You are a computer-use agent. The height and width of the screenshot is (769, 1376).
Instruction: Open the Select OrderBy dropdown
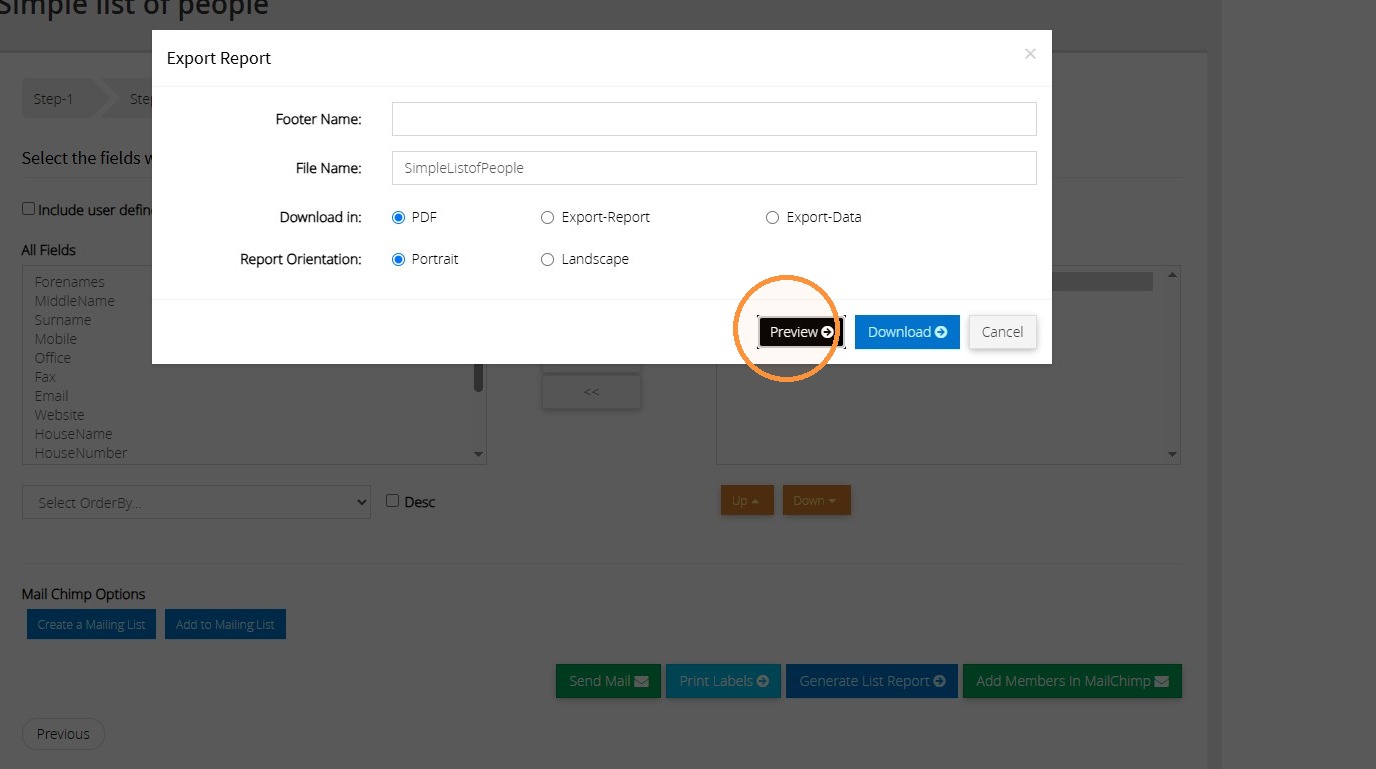(x=196, y=502)
